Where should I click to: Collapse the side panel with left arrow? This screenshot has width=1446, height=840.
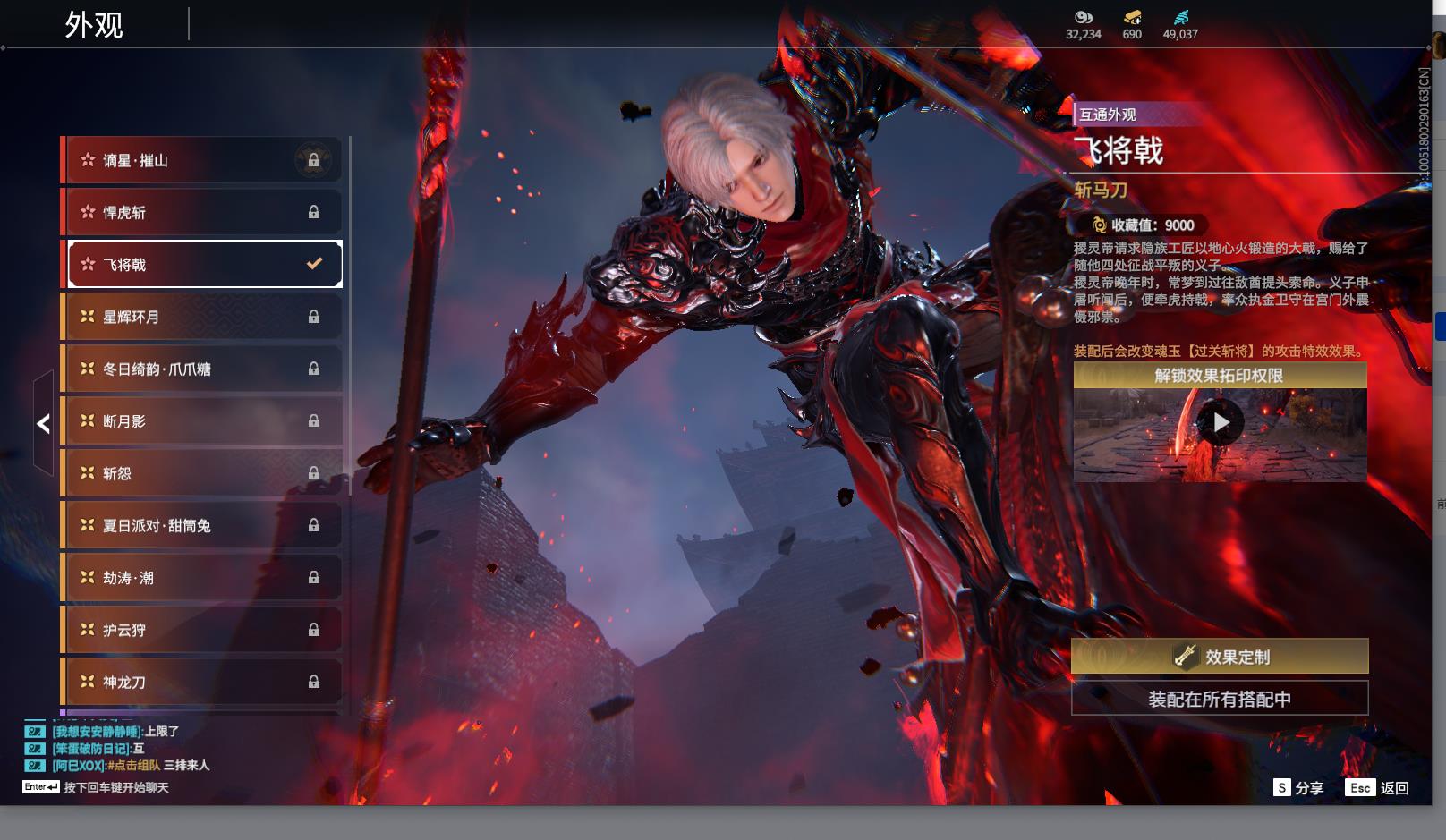point(43,423)
